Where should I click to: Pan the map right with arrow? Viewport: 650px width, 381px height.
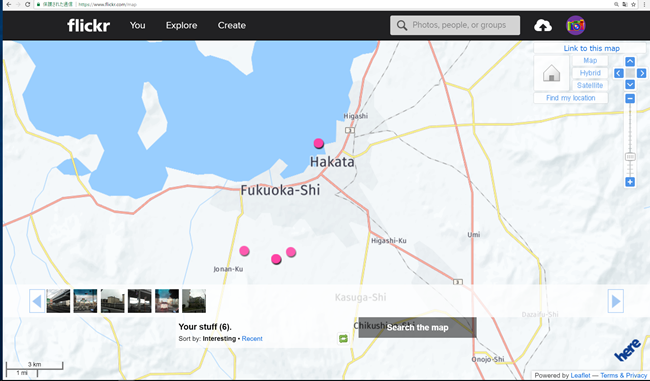642,73
